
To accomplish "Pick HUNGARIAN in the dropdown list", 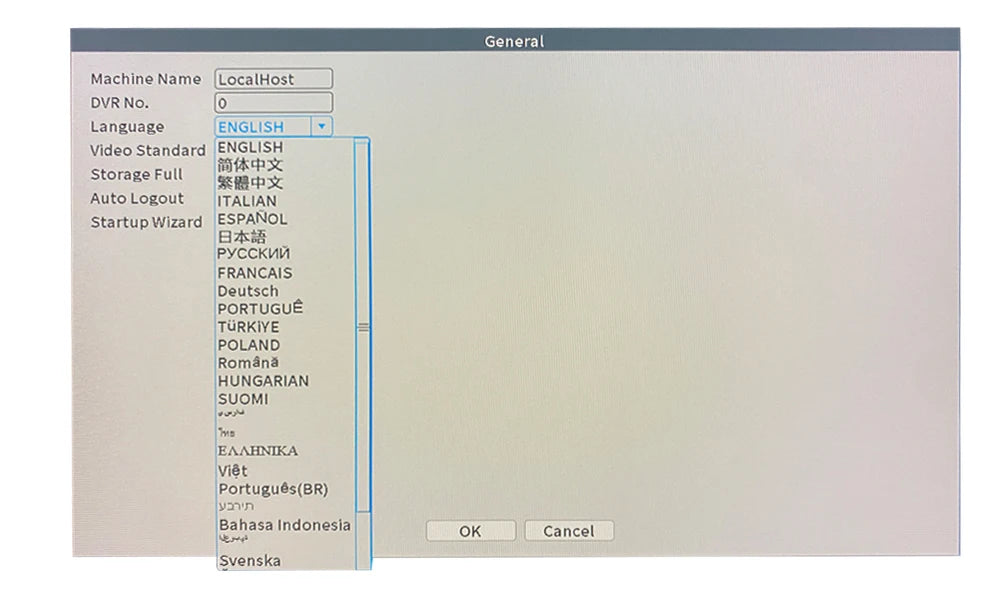I will tap(263, 381).
